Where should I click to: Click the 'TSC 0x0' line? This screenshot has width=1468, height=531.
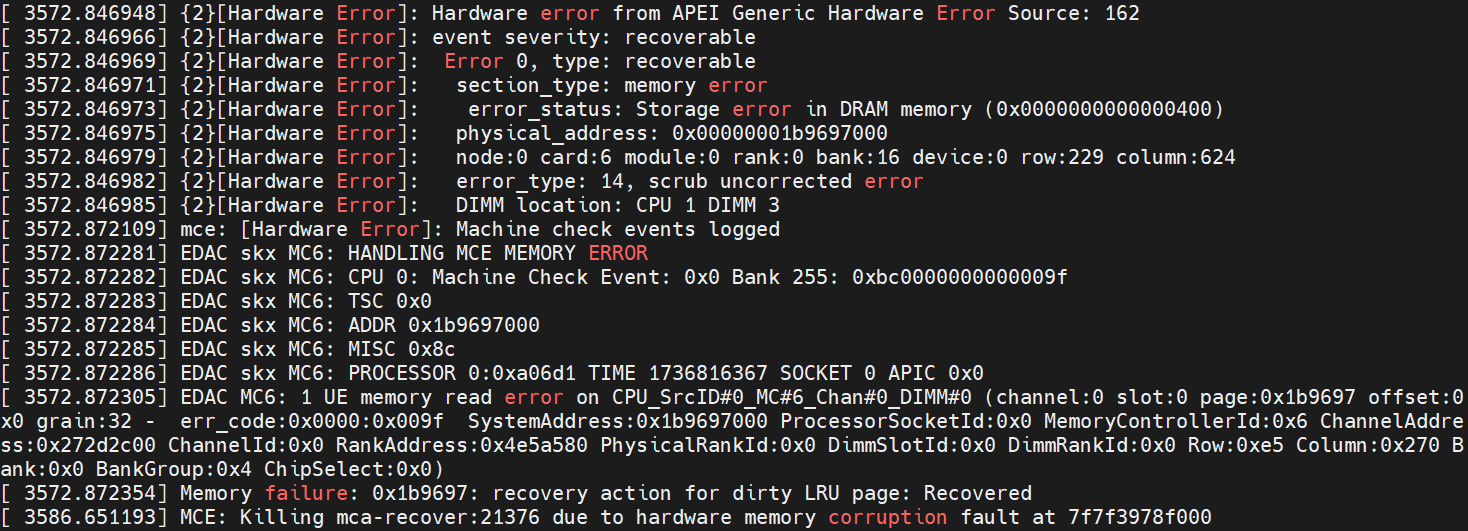(390, 301)
